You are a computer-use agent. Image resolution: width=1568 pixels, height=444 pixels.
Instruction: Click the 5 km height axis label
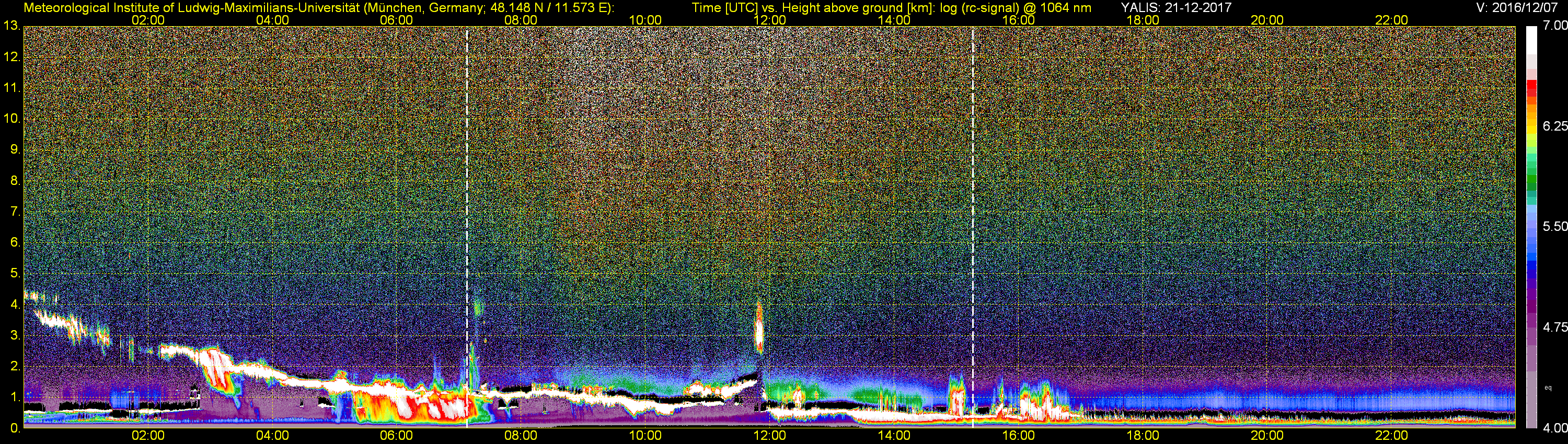pos(15,274)
